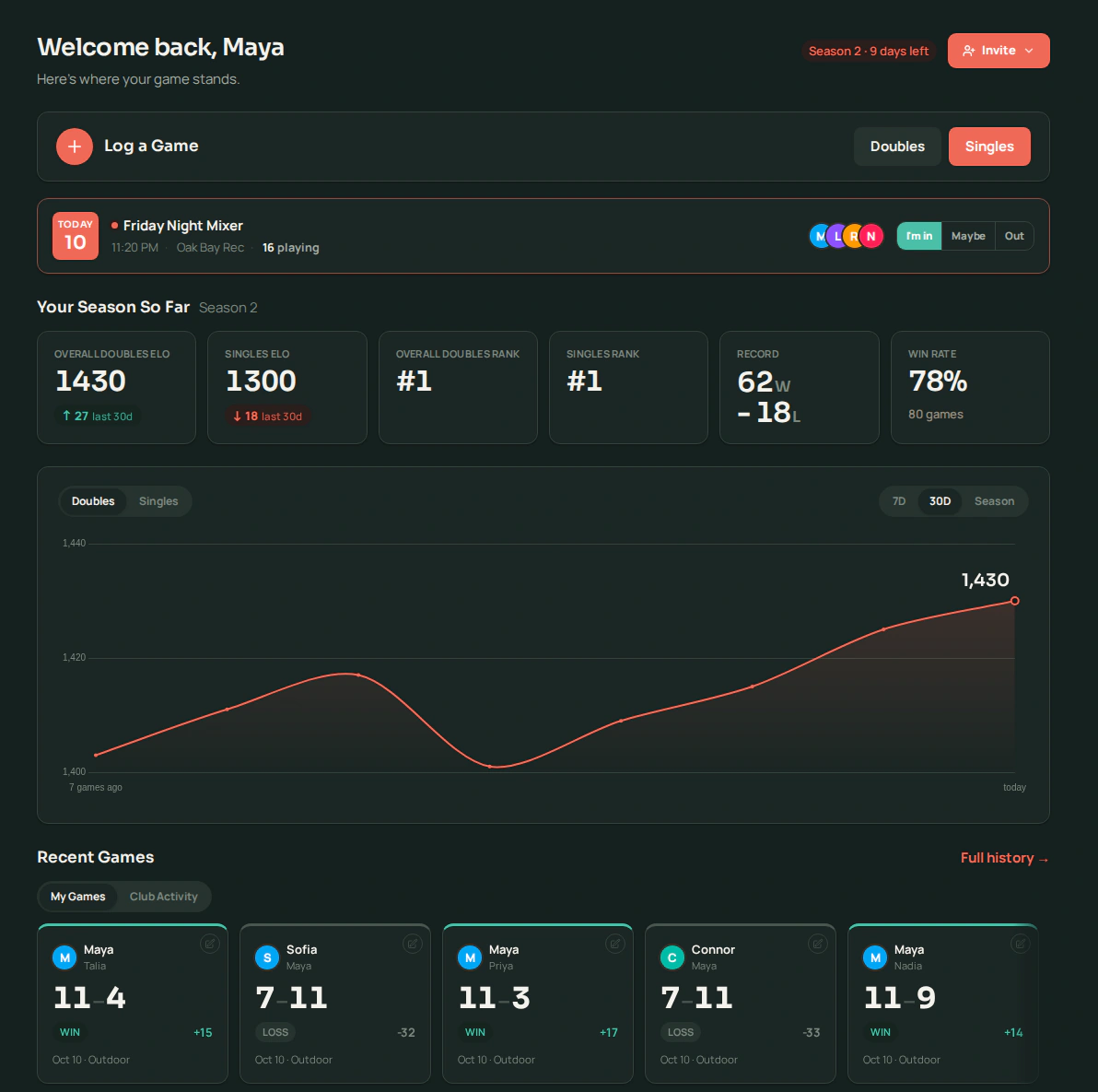
Task: Click the 1,430 endpoint marker on chart
Action: tap(1014, 601)
